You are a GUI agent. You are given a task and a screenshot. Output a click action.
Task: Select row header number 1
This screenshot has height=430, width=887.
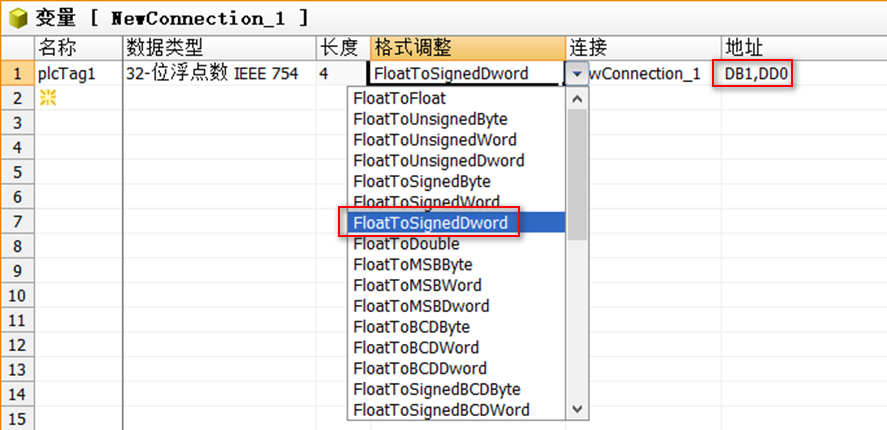tap(17, 73)
